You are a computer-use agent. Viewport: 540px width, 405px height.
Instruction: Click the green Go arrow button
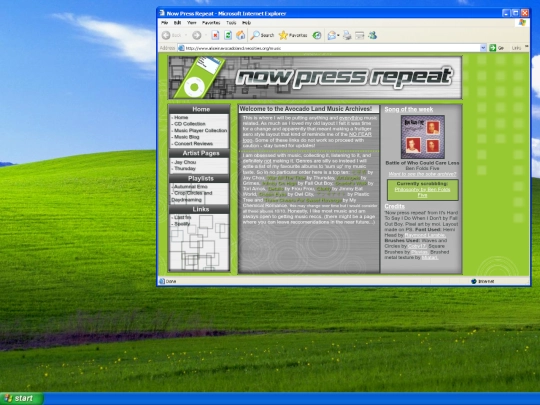(x=493, y=48)
